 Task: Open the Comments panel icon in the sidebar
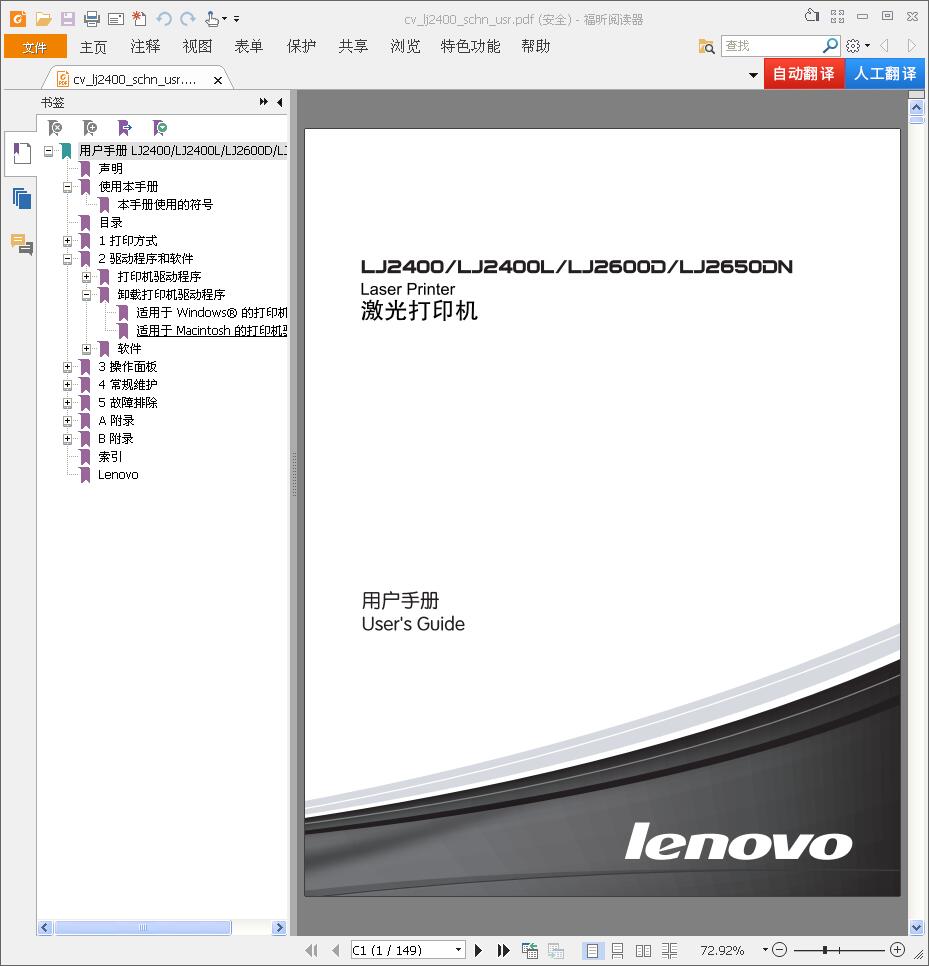[22, 245]
